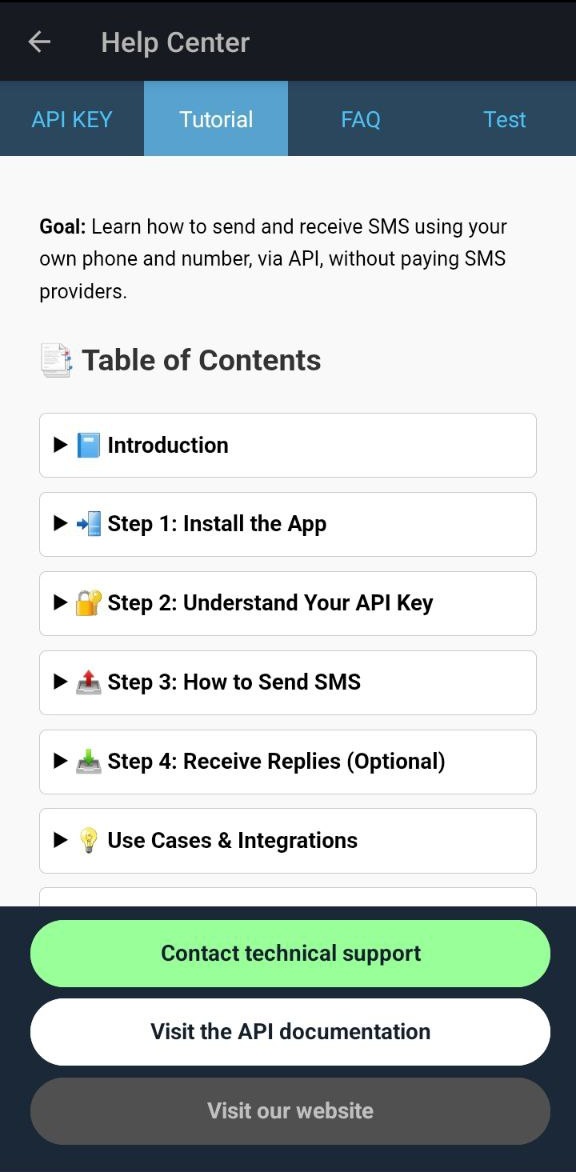Expand Step 4: Receive Replies (Optional)

[288, 762]
